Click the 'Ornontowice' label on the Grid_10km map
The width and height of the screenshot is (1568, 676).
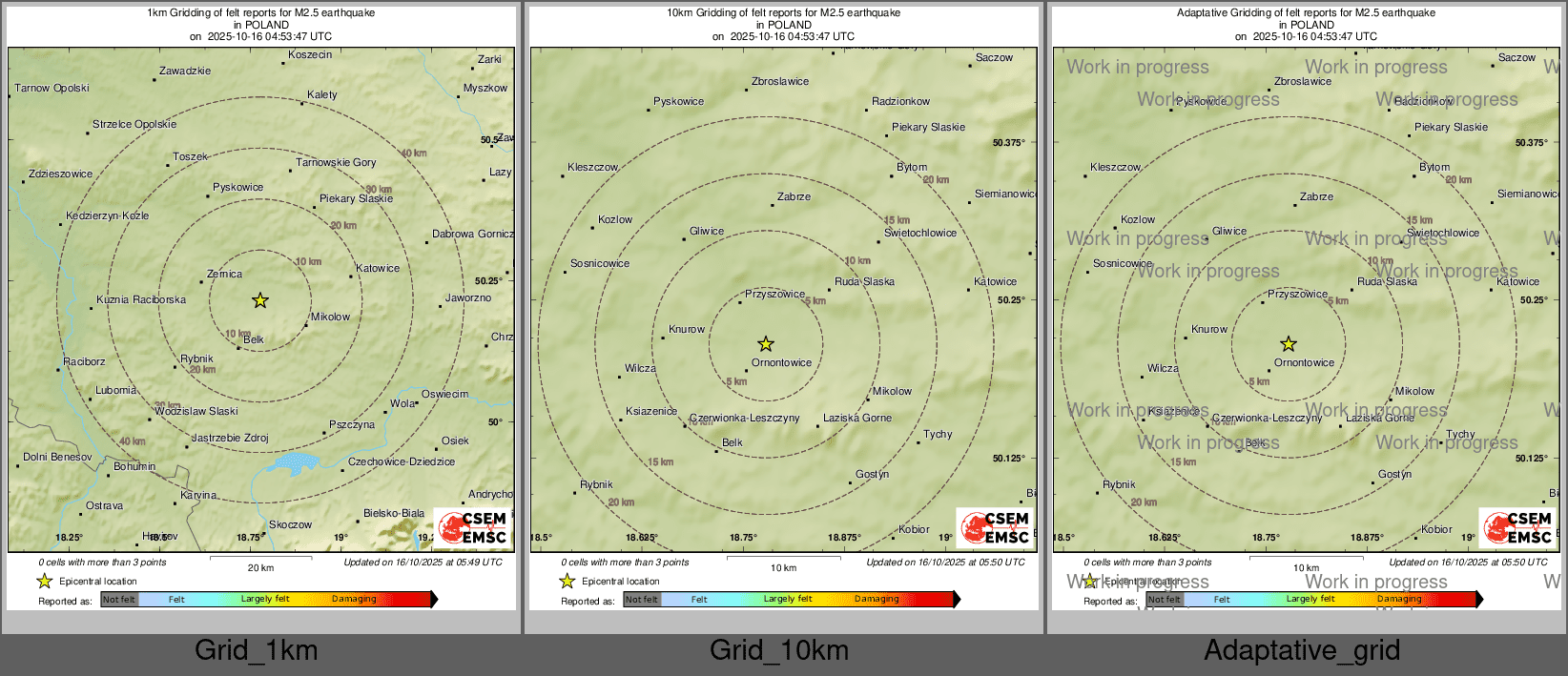[x=782, y=363]
